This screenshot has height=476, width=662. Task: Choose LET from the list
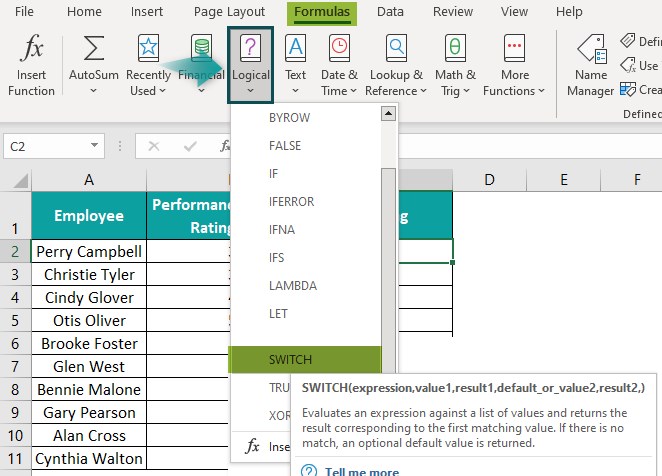[306, 313]
